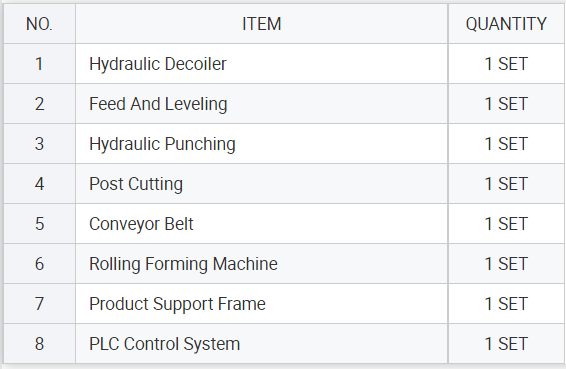Screen dimensions: 566x369
Task: Click quantity cell of Post Cutting row
Action: pyautogui.click(x=506, y=184)
